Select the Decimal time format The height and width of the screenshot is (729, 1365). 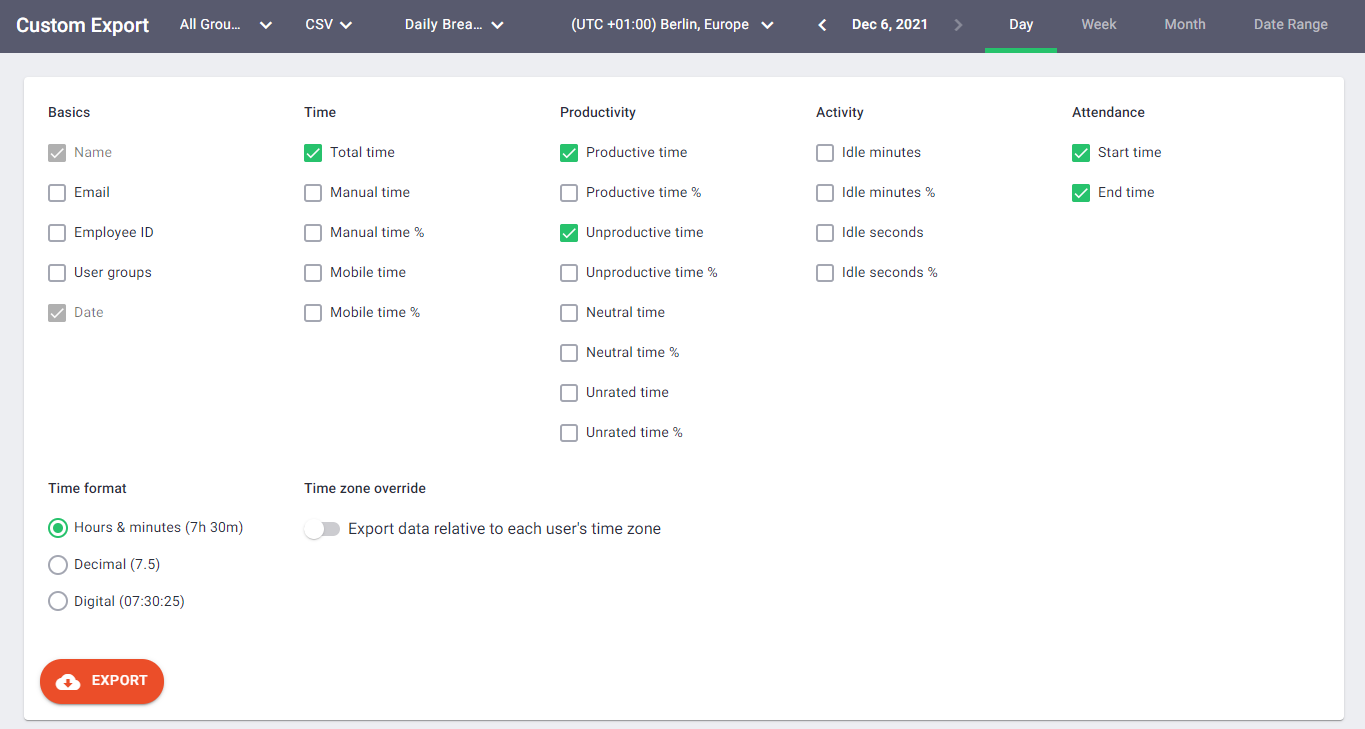57,564
